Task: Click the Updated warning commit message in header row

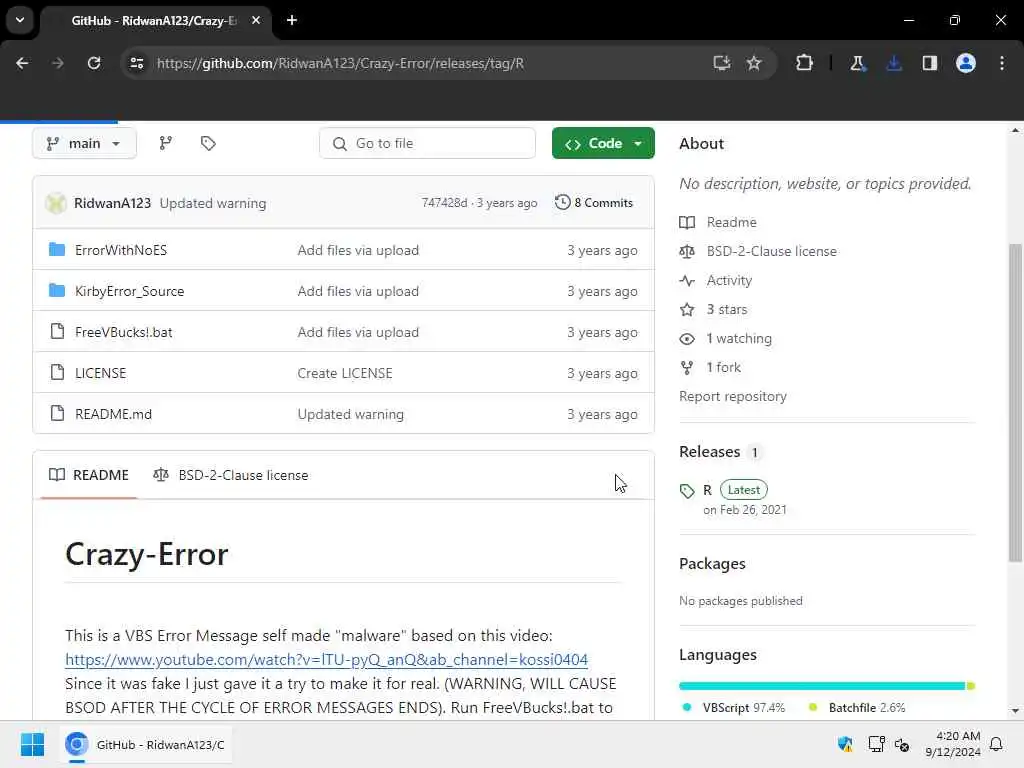Action: [x=213, y=203]
